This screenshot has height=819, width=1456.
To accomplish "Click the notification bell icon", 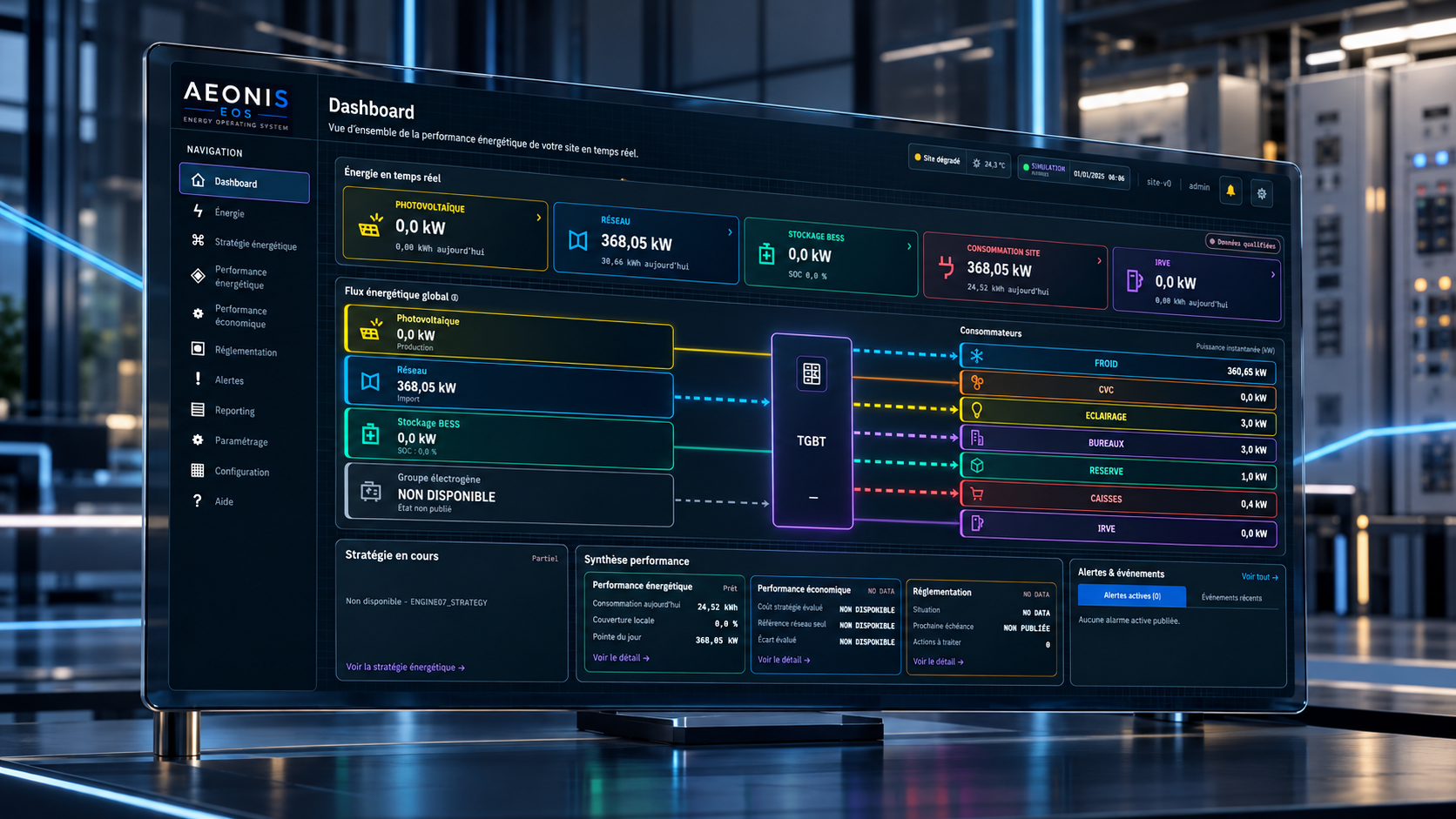I will [1230, 190].
